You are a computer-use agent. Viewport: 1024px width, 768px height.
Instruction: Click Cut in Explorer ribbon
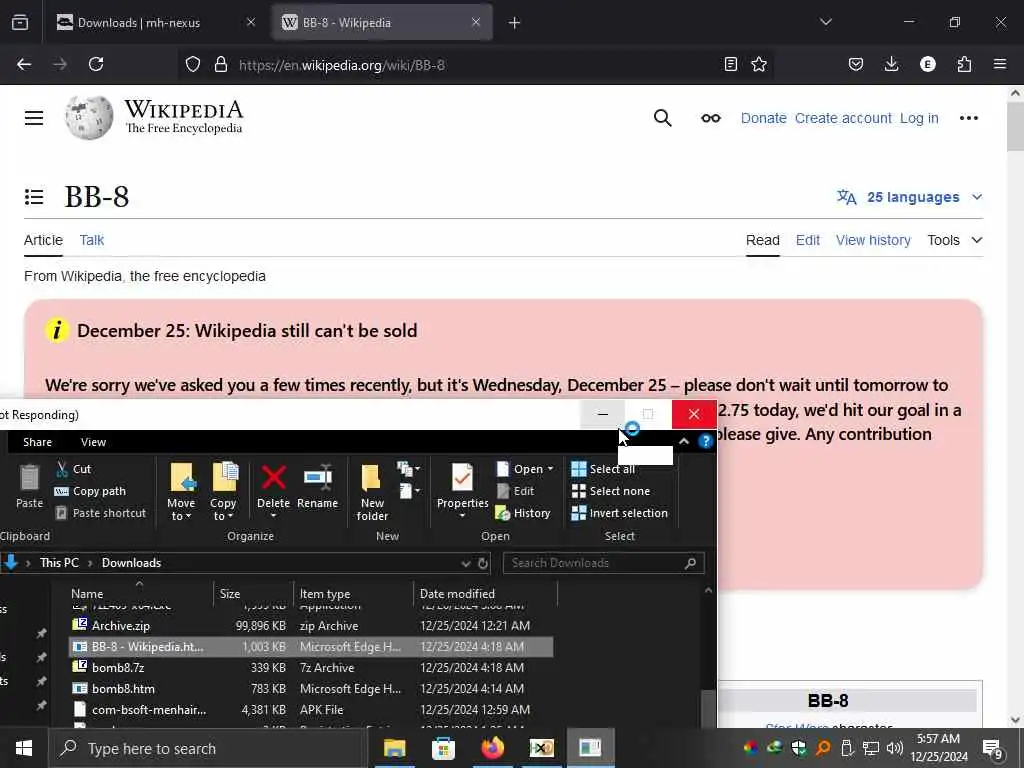click(73, 469)
